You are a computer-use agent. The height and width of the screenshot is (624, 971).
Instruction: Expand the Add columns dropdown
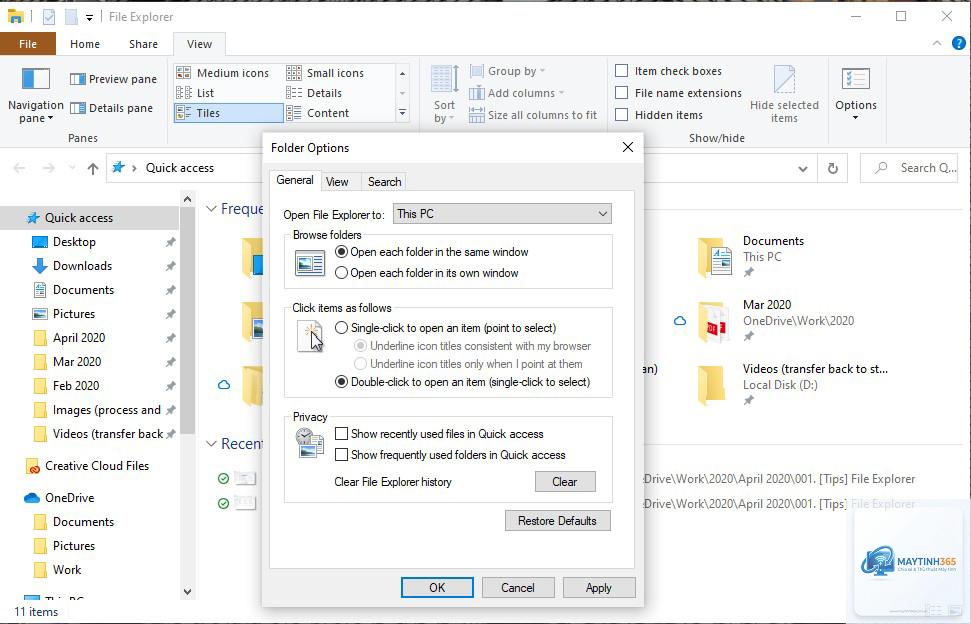click(x=516, y=93)
